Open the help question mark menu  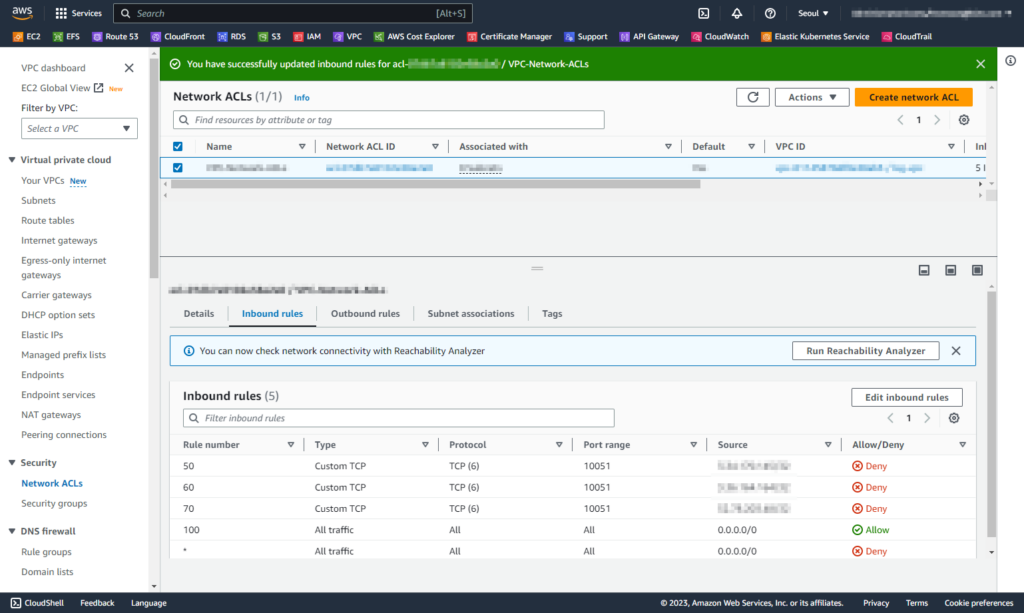pyautogui.click(x=770, y=13)
